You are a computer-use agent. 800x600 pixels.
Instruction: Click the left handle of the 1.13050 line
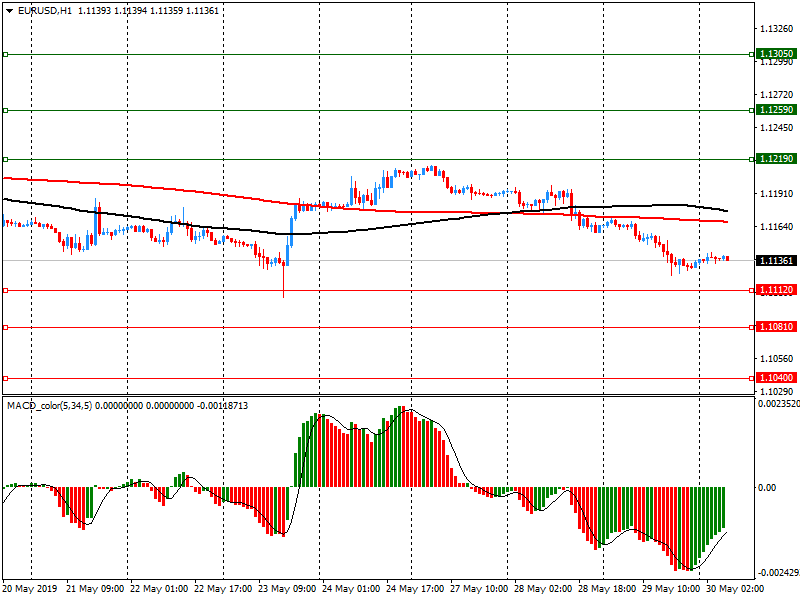coord(5,54)
